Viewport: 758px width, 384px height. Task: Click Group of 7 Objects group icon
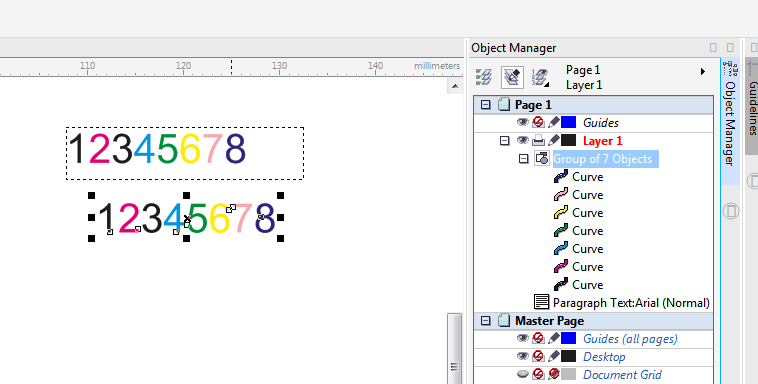pyautogui.click(x=541, y=158)
